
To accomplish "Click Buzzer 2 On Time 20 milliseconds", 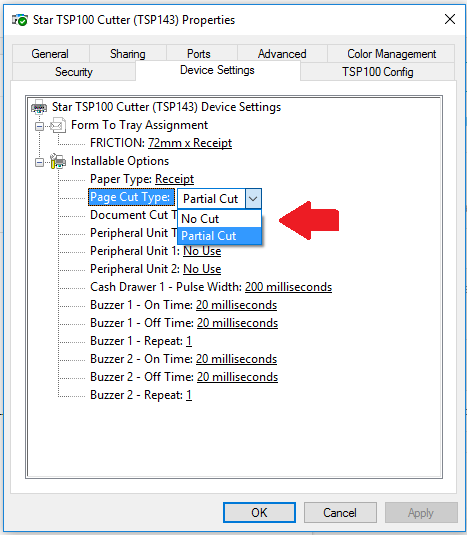I will (236, 359).
